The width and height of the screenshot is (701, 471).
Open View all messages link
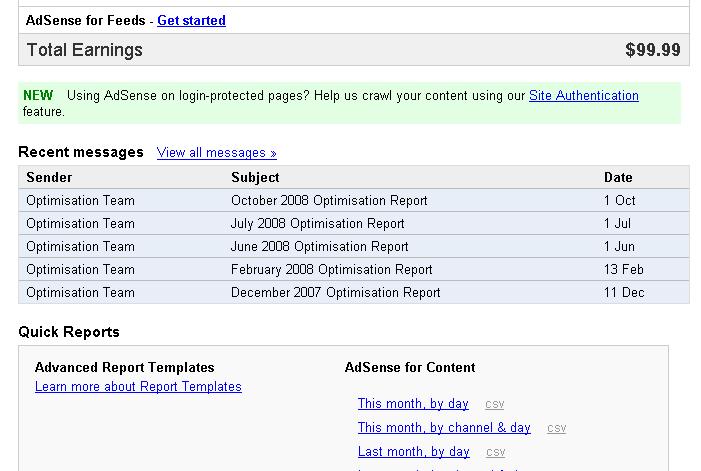click(x=216, y=153)
